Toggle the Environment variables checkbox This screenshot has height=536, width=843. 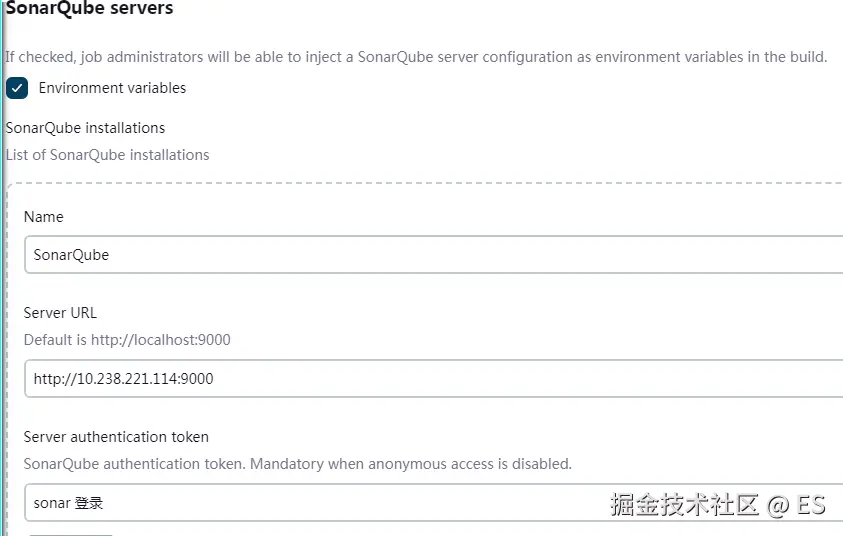[x=17, y=88]
